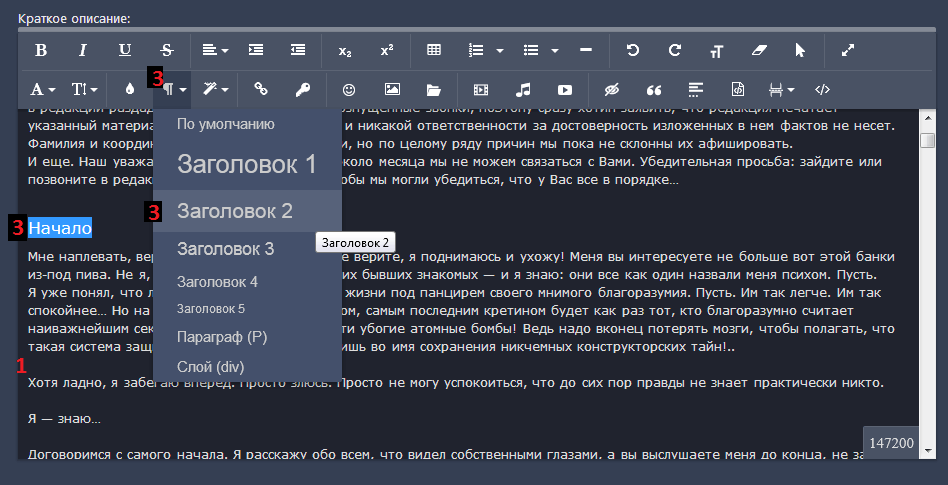Apply subscript formatting

(x=345, y=50)
